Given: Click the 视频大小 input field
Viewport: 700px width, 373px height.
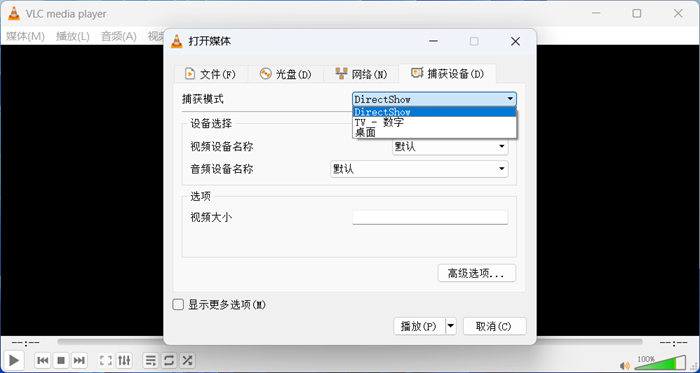Looking at the screenshot, I should click(x=430, y=217).
